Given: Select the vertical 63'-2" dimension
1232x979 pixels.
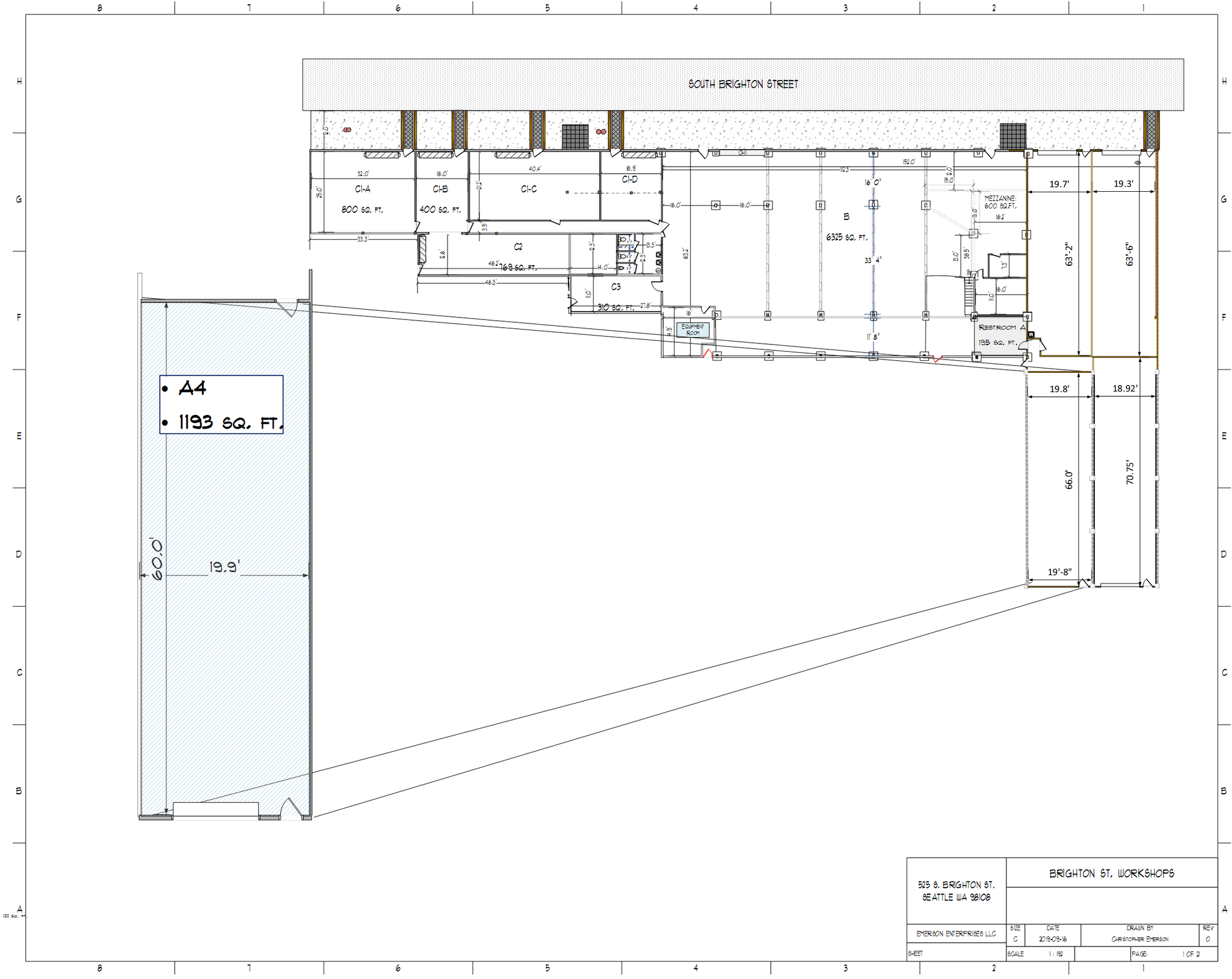Looking at the screenshot, I should (1069, 254).
